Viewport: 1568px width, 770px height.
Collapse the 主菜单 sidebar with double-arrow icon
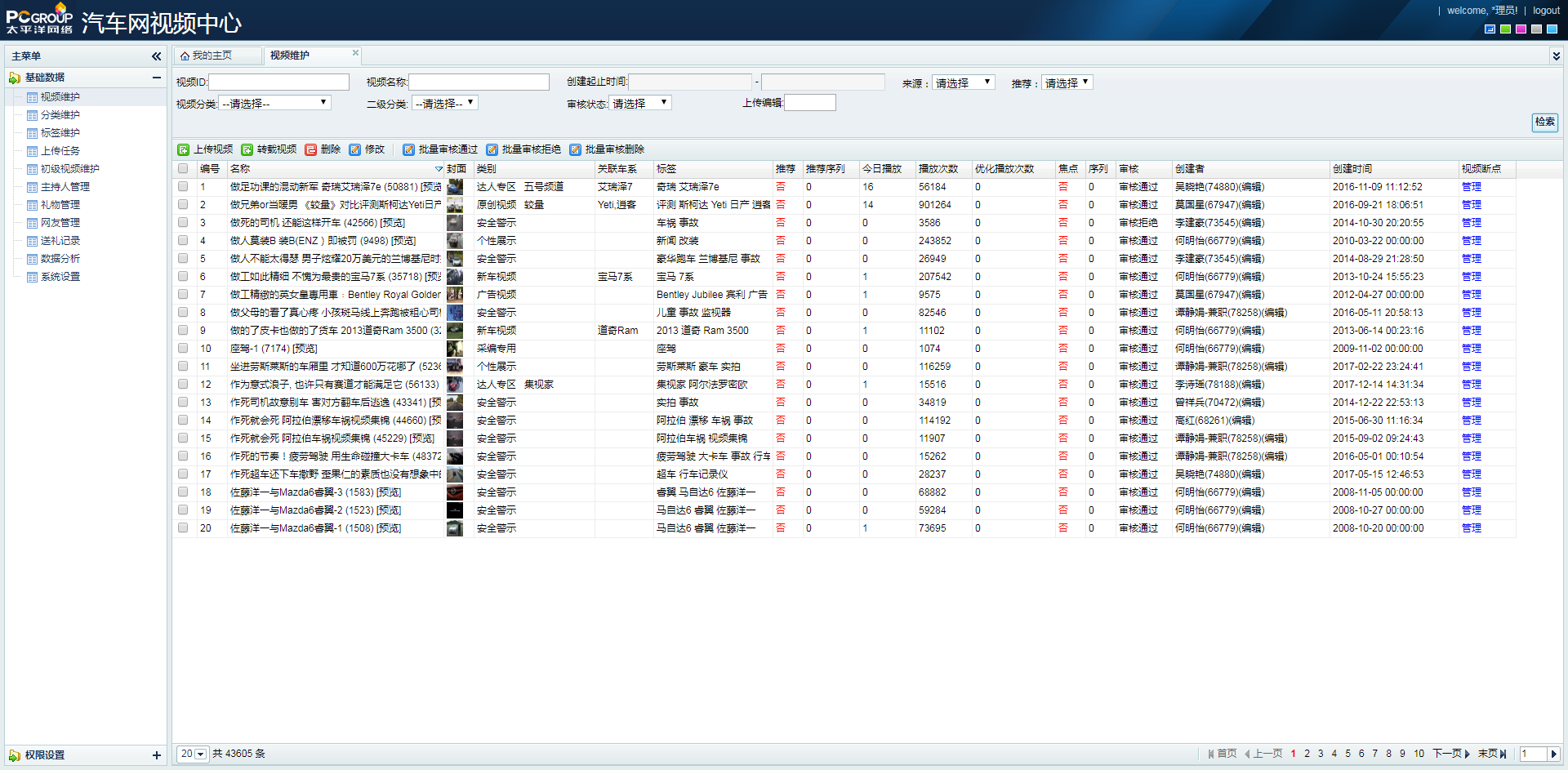(x=156, y=56)
